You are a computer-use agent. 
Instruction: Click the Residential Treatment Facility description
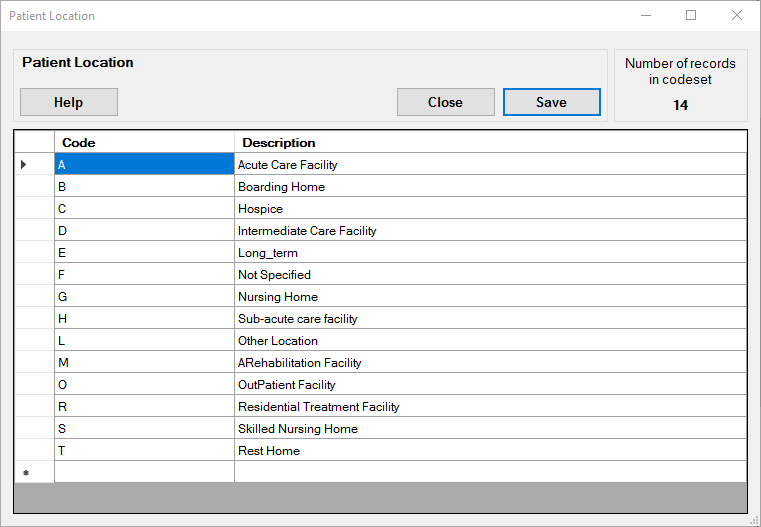(490, 407)
